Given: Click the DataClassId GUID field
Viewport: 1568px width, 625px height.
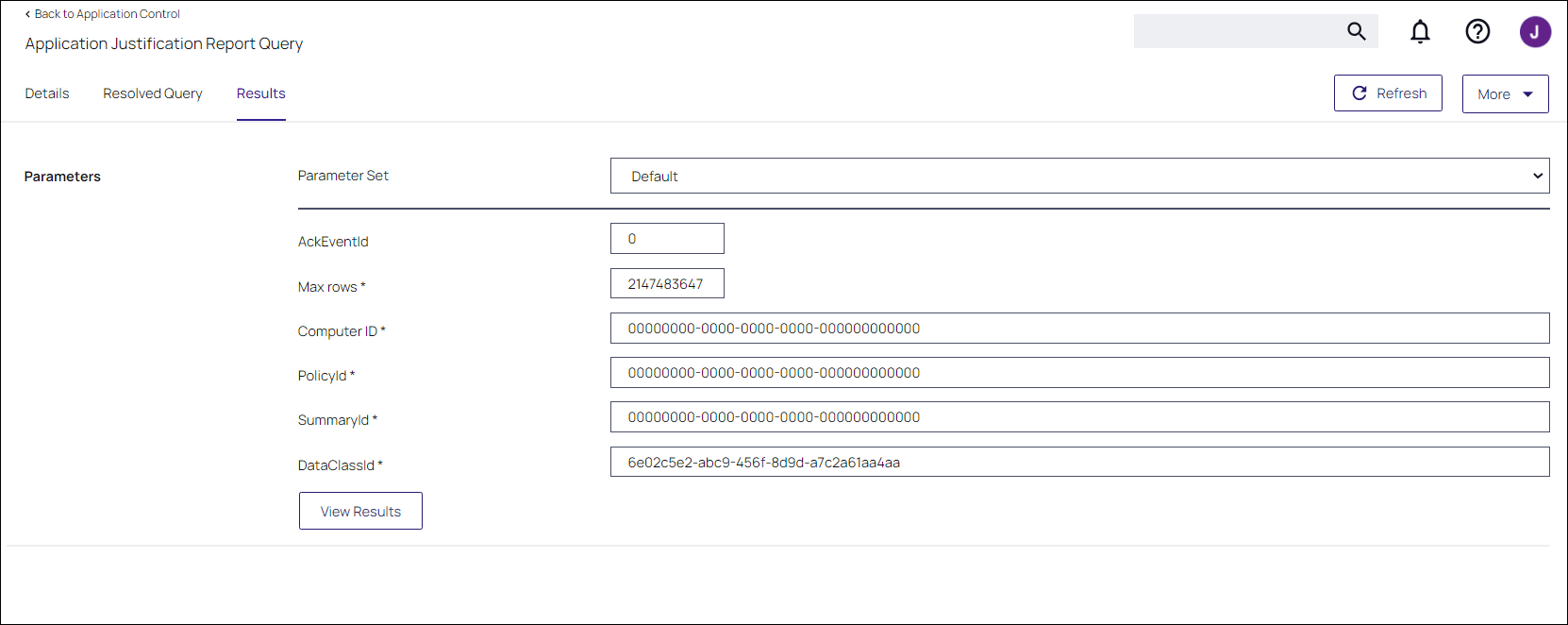Looking at the screenshot, I should pyautogui.click(x=1079, y=463).
